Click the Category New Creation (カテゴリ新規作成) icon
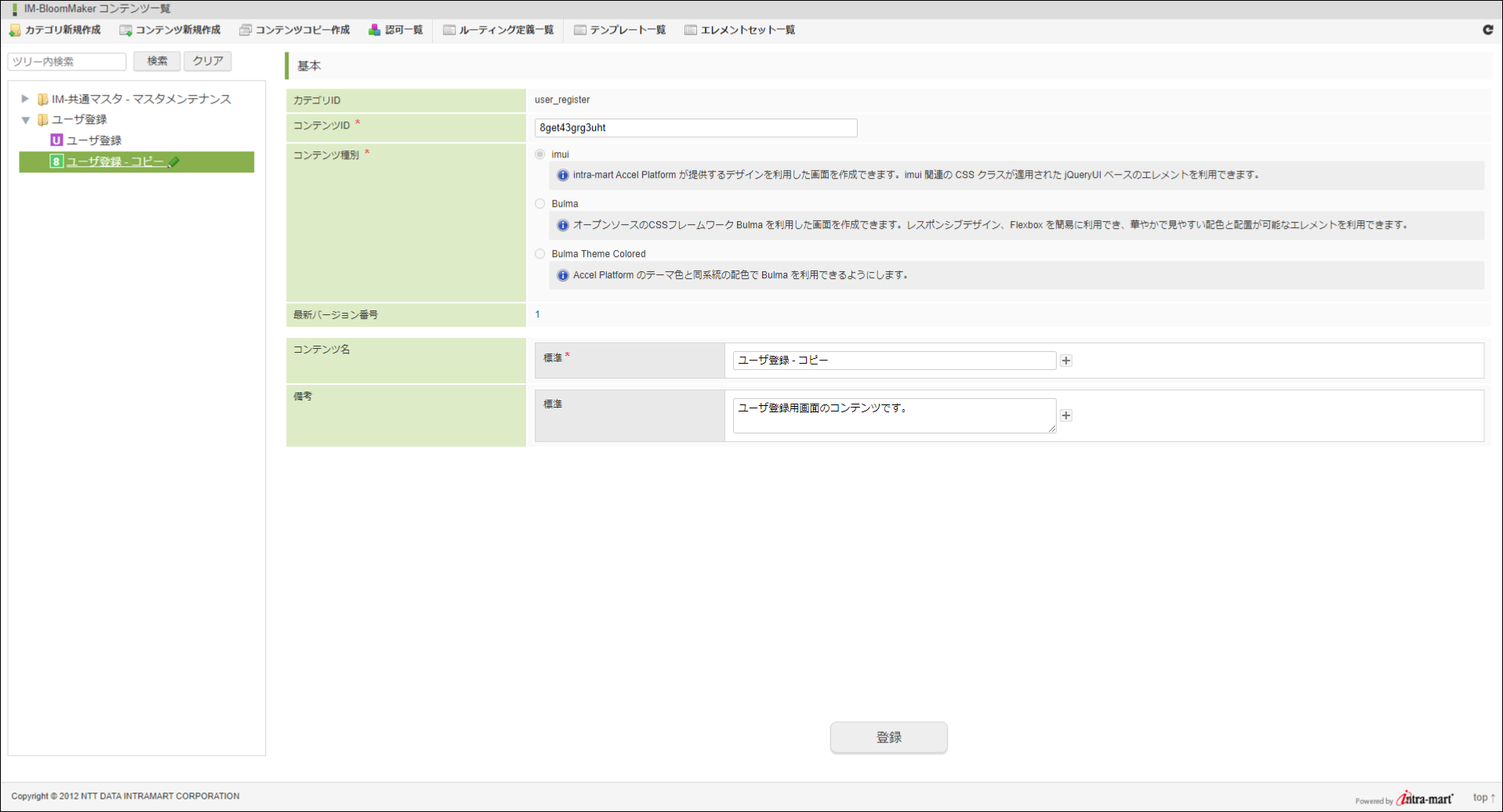1503x812 pixels. [15, 31]
